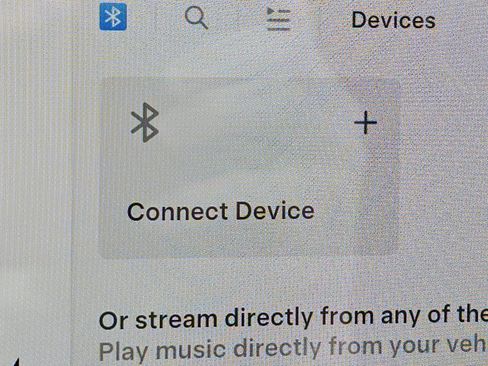
Task: Click the word 'Device' in the card
Action: click(275, 211)
